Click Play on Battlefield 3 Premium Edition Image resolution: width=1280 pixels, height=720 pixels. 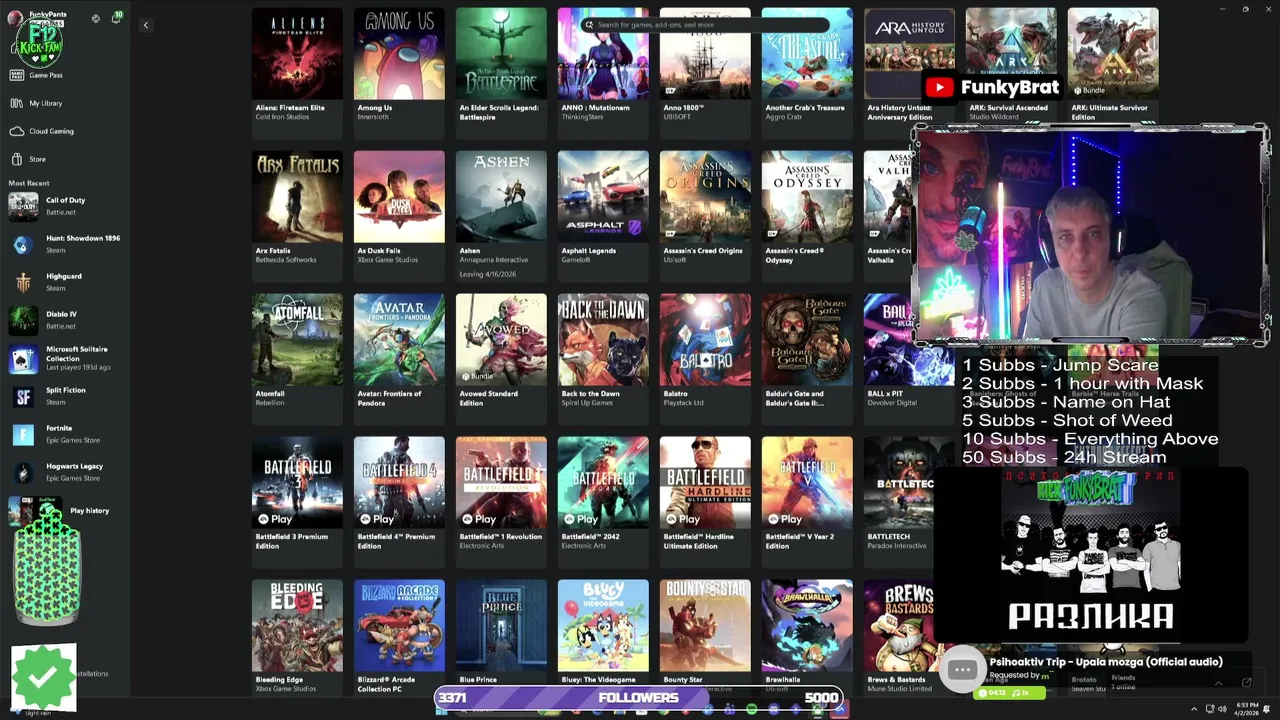point(275,519)
